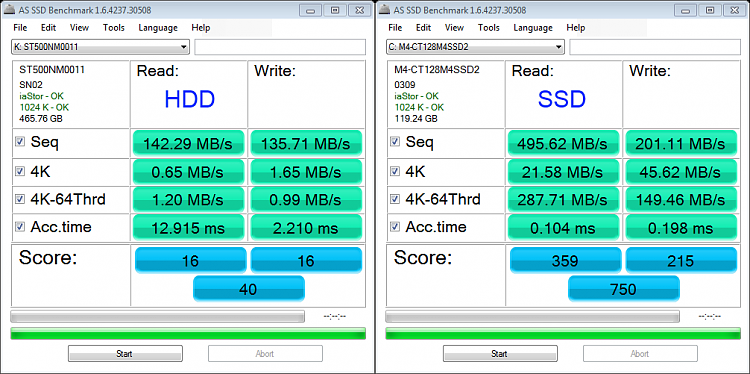Click text field beside ST500NM0011 dropdown

coord(280,47)
